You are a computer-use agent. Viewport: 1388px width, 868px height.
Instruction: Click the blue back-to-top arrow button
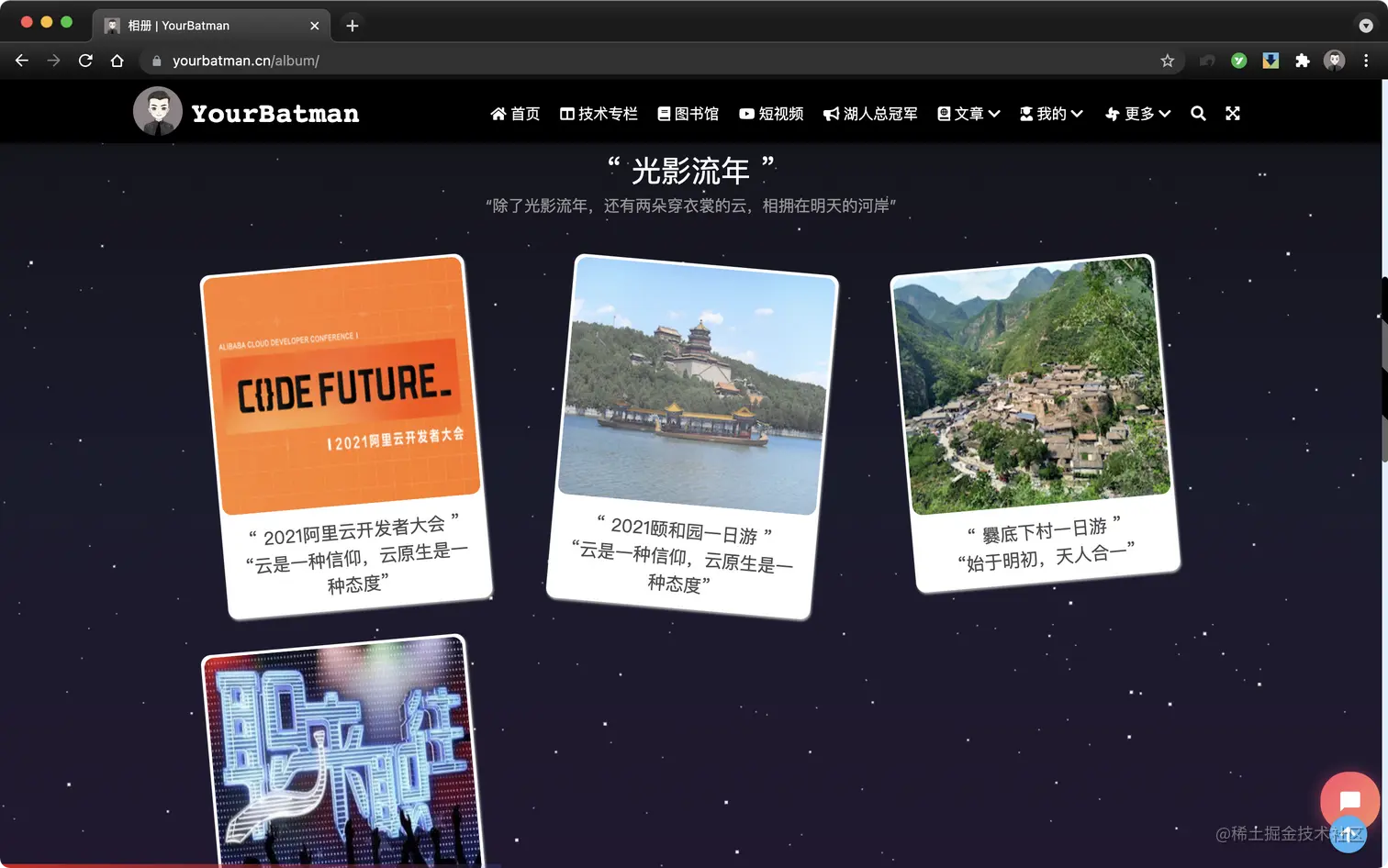point(1349,834)
